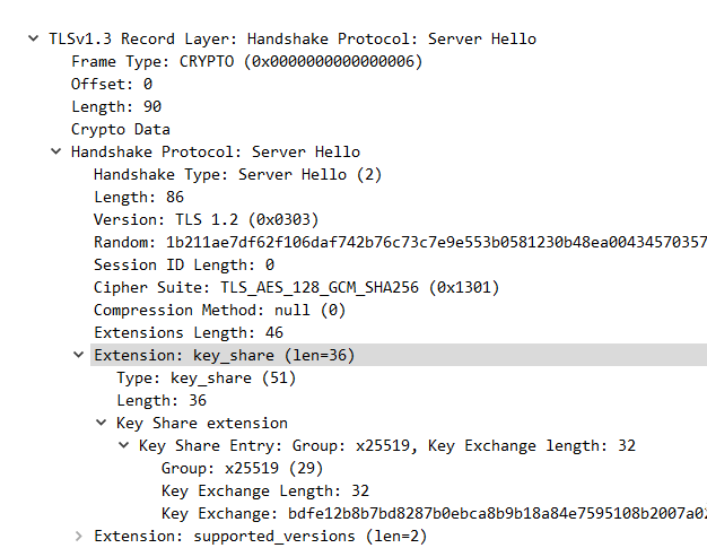Image resolution: width=707 pixels, height=558 pixels.
Task: Select the Frame Type: CRYPTO row
Action: pyautogui.click(x=247, y=61)
